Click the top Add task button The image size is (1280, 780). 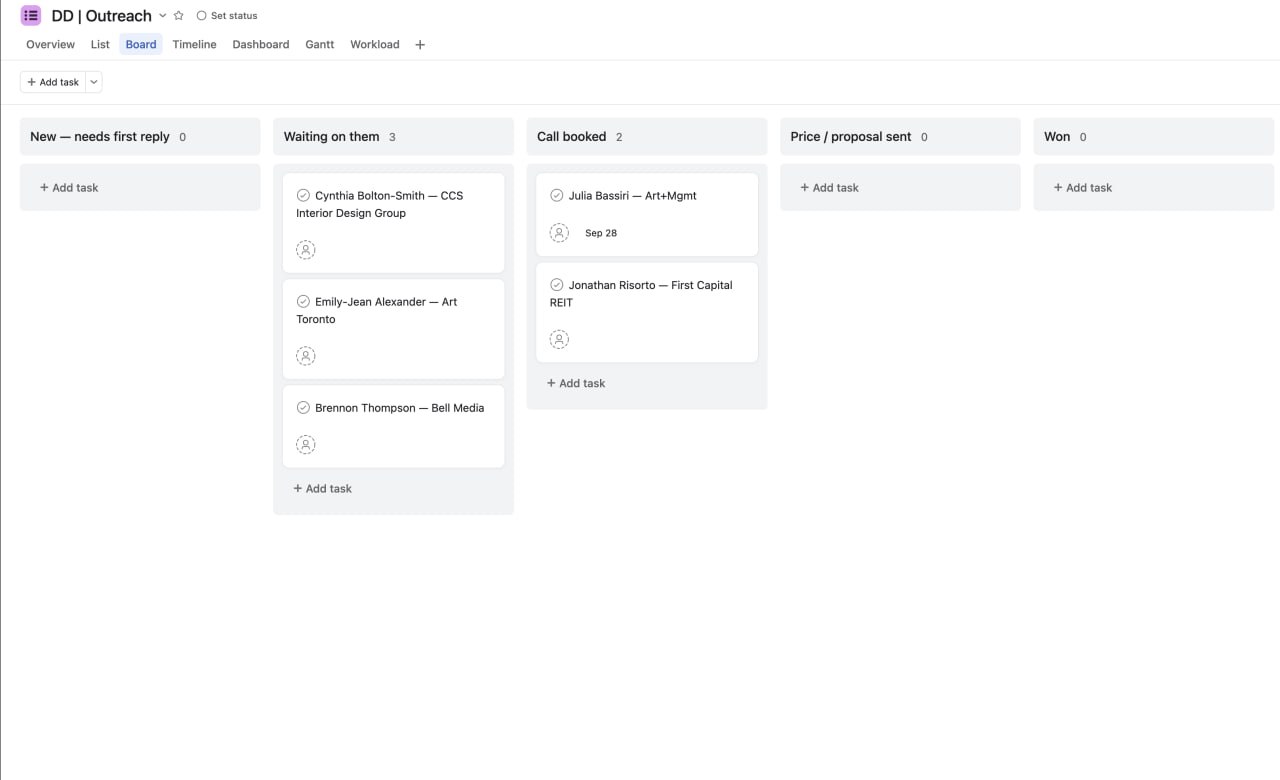point(53,82)
